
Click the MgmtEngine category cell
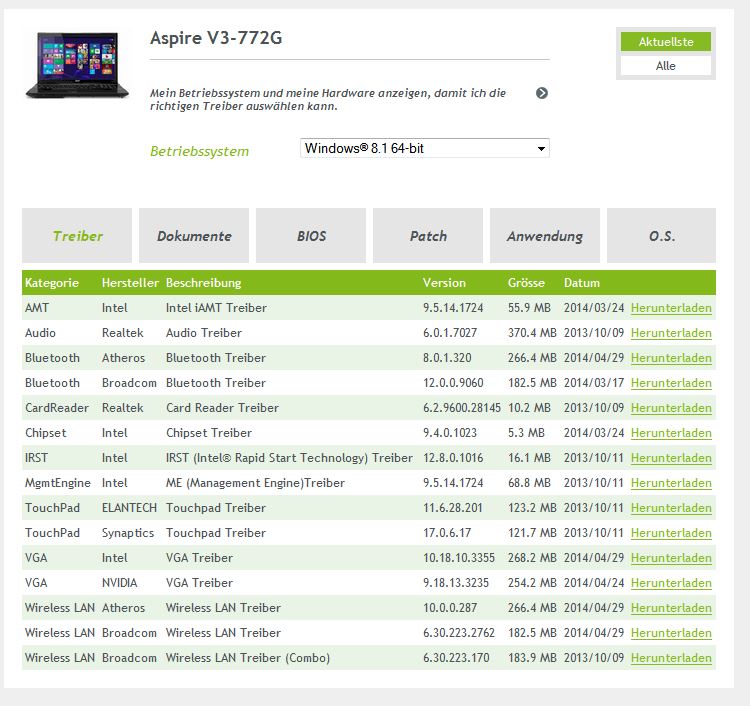[57, 483]
